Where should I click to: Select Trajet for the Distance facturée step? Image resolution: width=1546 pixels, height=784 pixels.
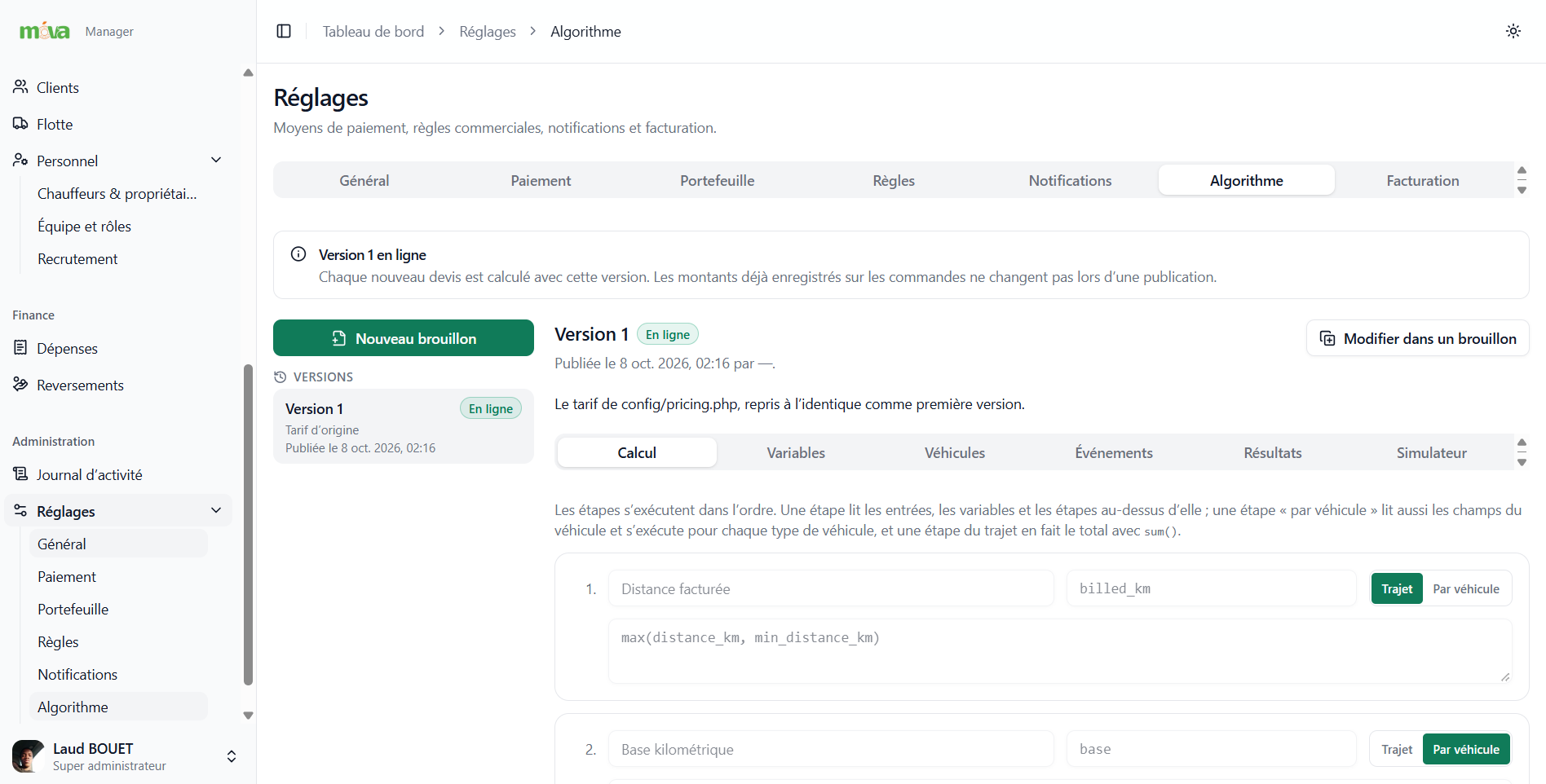[1397, 588]
